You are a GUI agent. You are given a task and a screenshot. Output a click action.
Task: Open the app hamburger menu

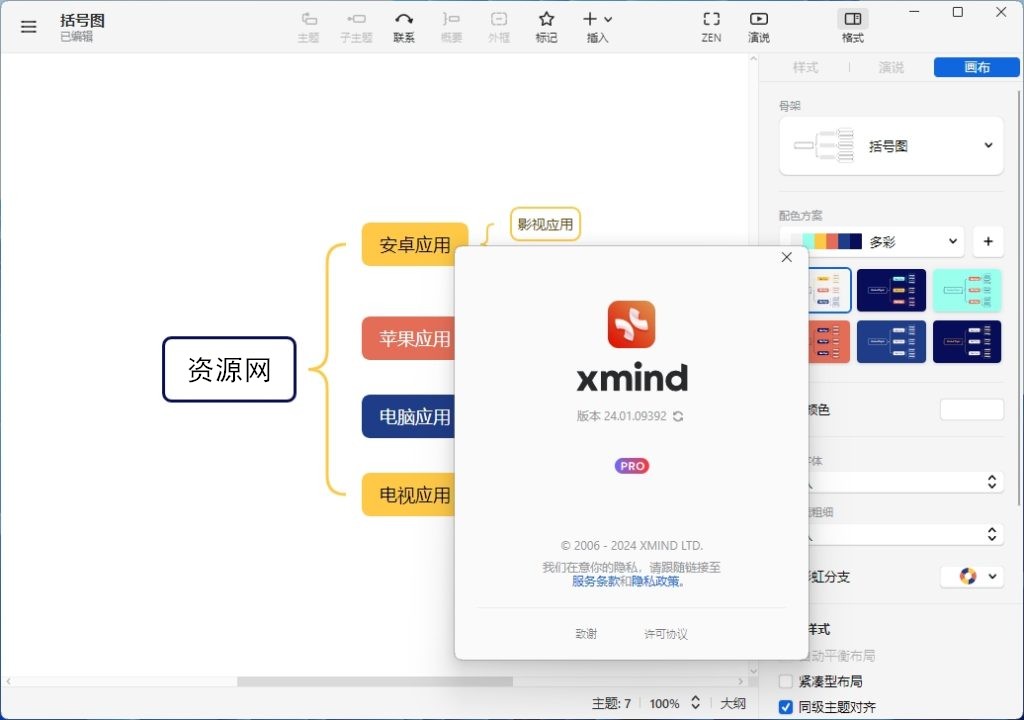point(28,26)
